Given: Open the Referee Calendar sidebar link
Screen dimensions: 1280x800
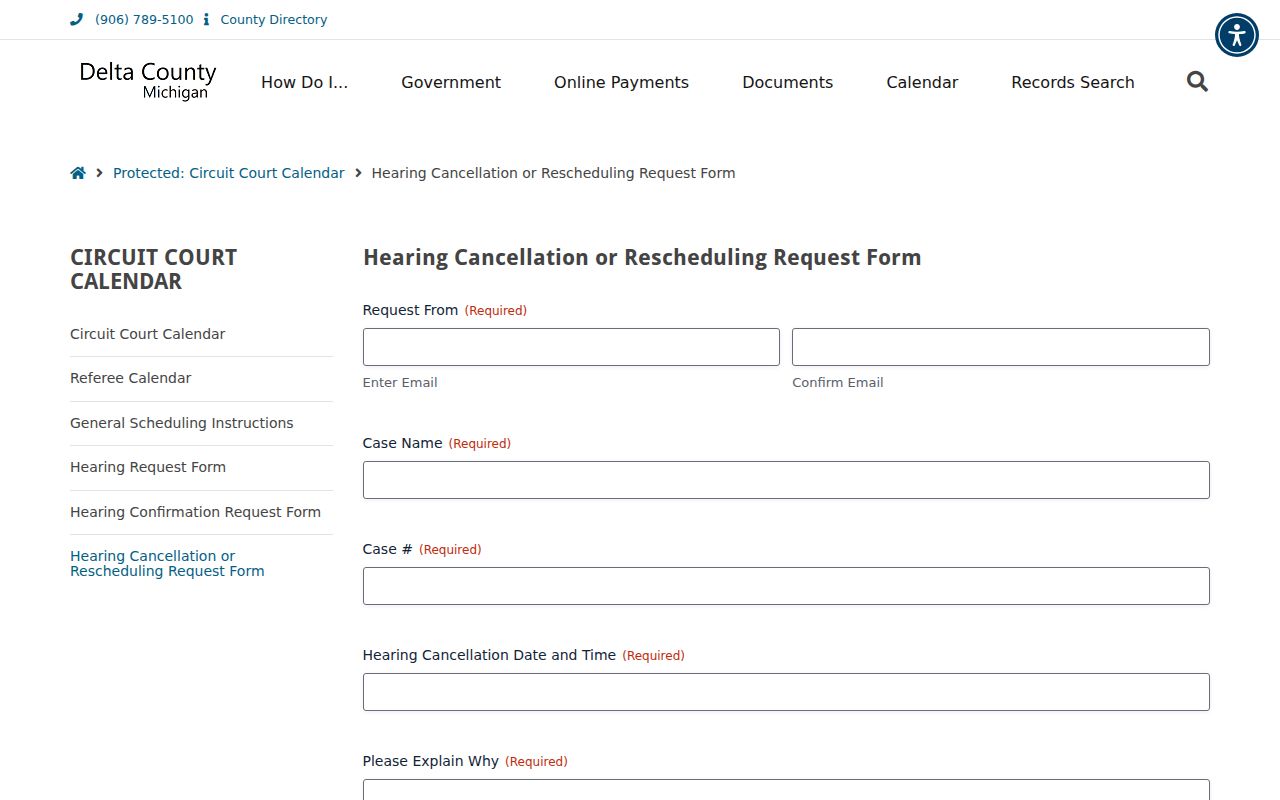Looking at the screenshot, I should pos(130,378).
